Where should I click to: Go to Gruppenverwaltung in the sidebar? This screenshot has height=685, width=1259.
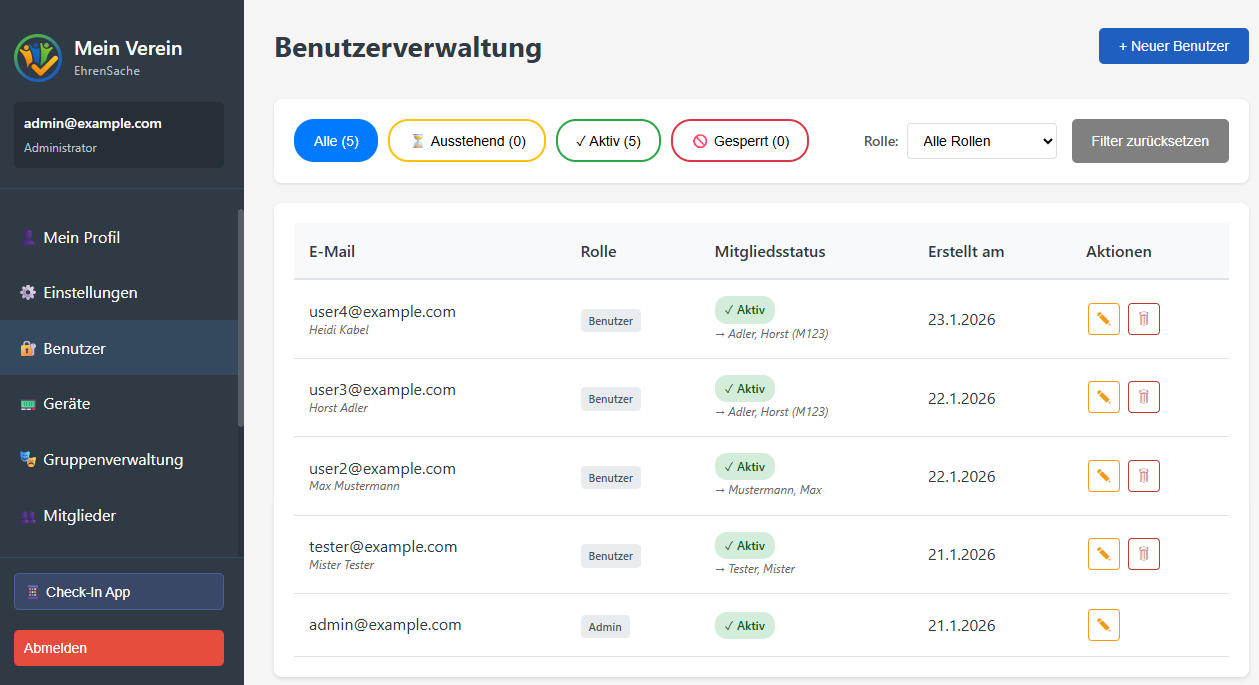pos(112,460)
